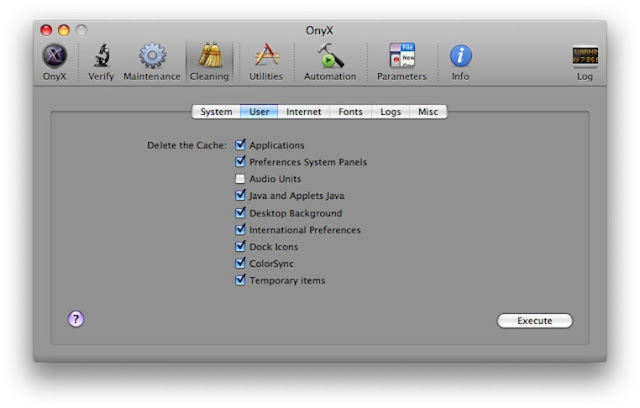Click the "Delete the Cache:" label
Screen dimensions: 640x408
coord(187,146)
